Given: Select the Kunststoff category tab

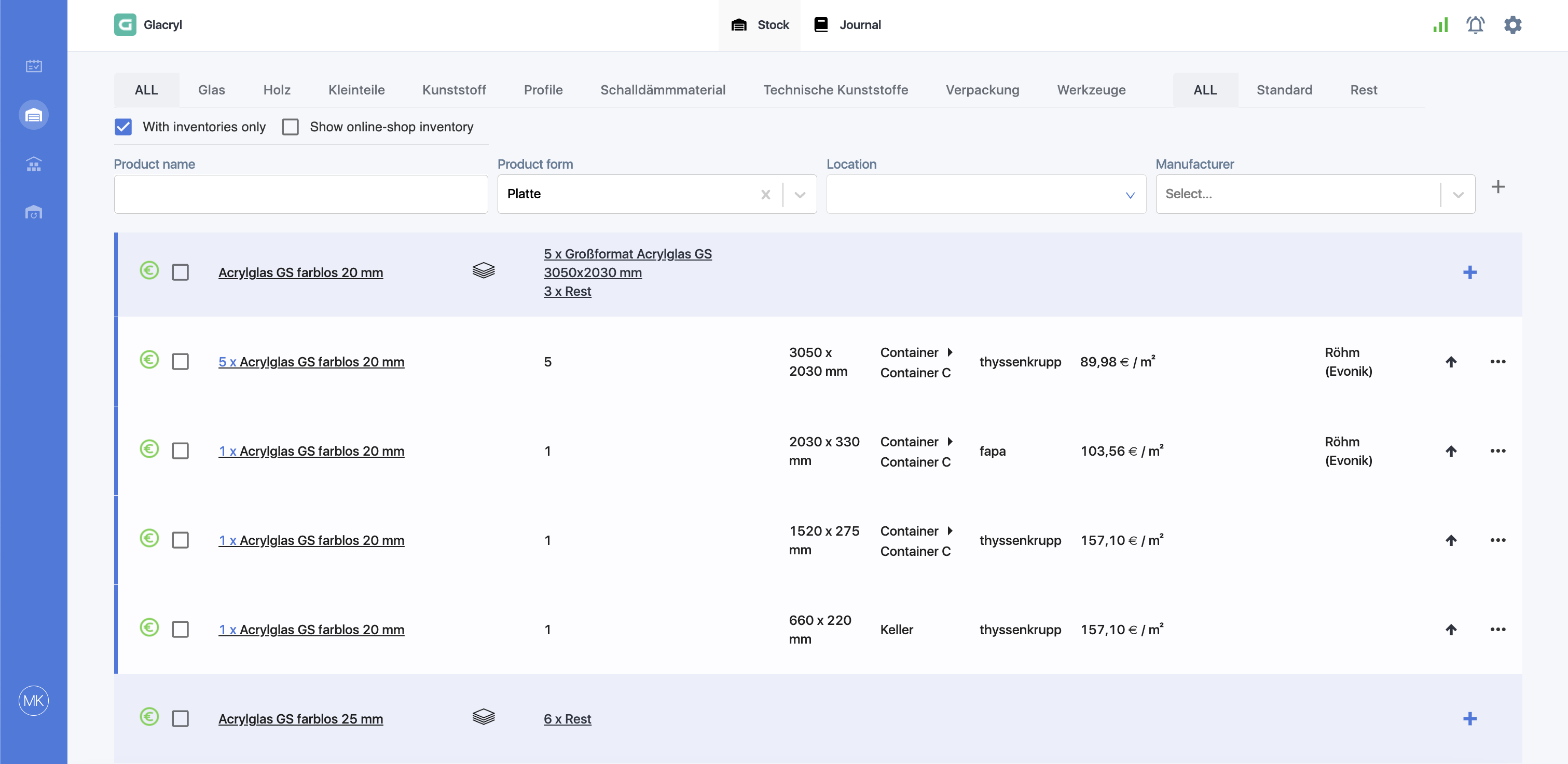Looking at the screenshot, I should (454, 90).
